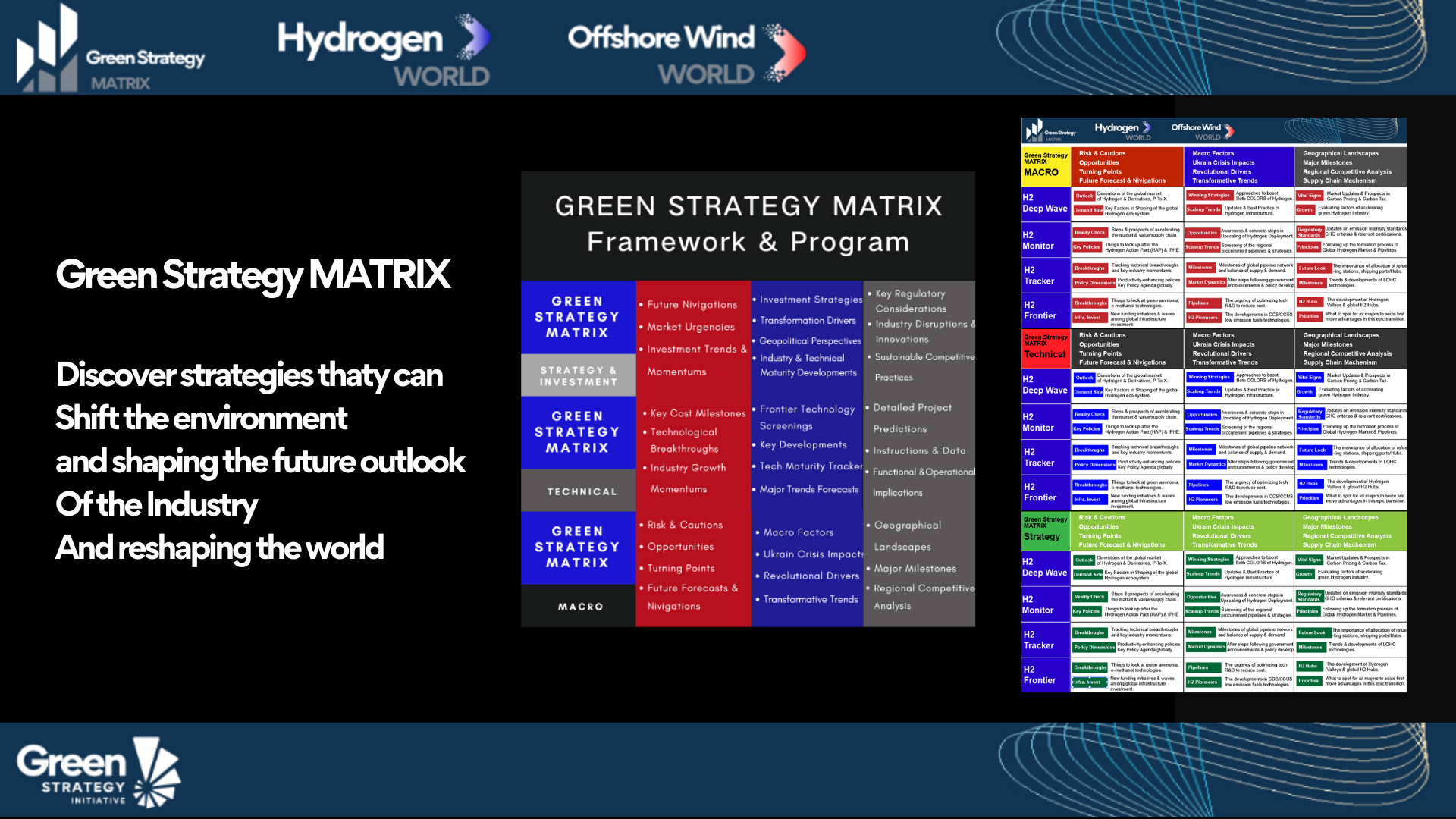Select the yellow MACRO header cell
This screenshot has height=819, width=1456.
[x=1046, y=165]
